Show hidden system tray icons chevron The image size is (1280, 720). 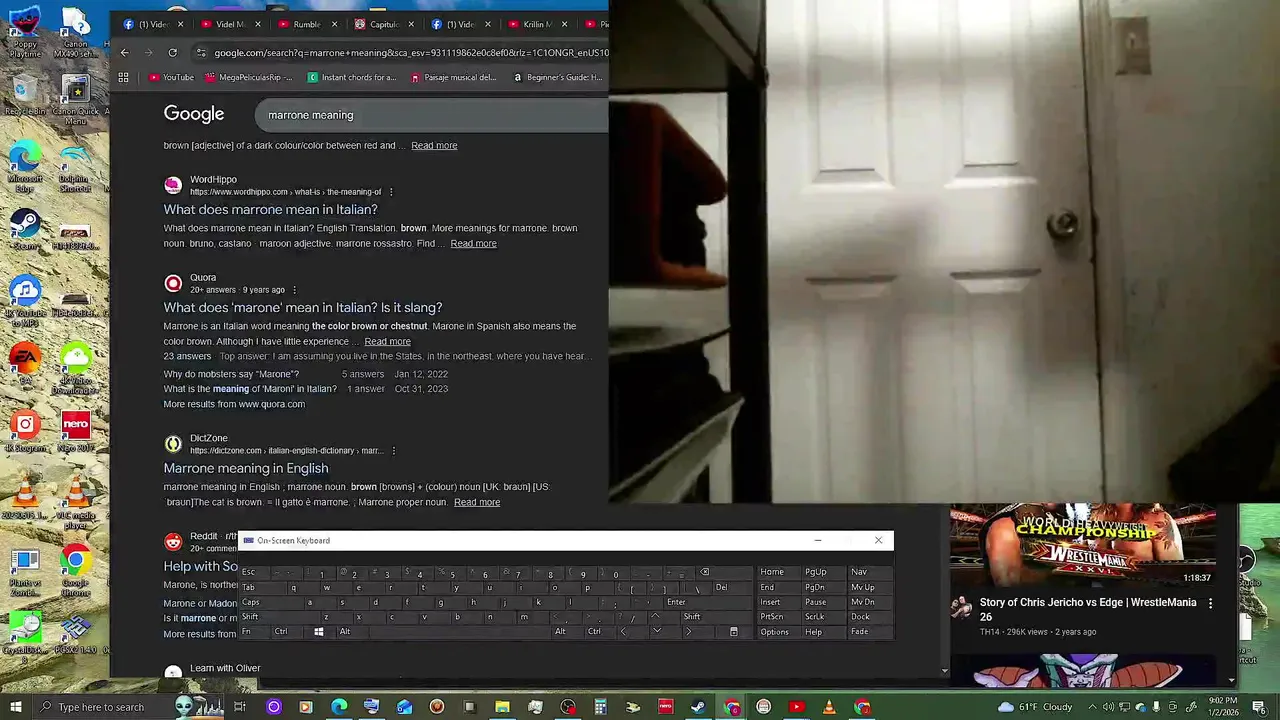pyautogui.click(x=1091, y=707)
